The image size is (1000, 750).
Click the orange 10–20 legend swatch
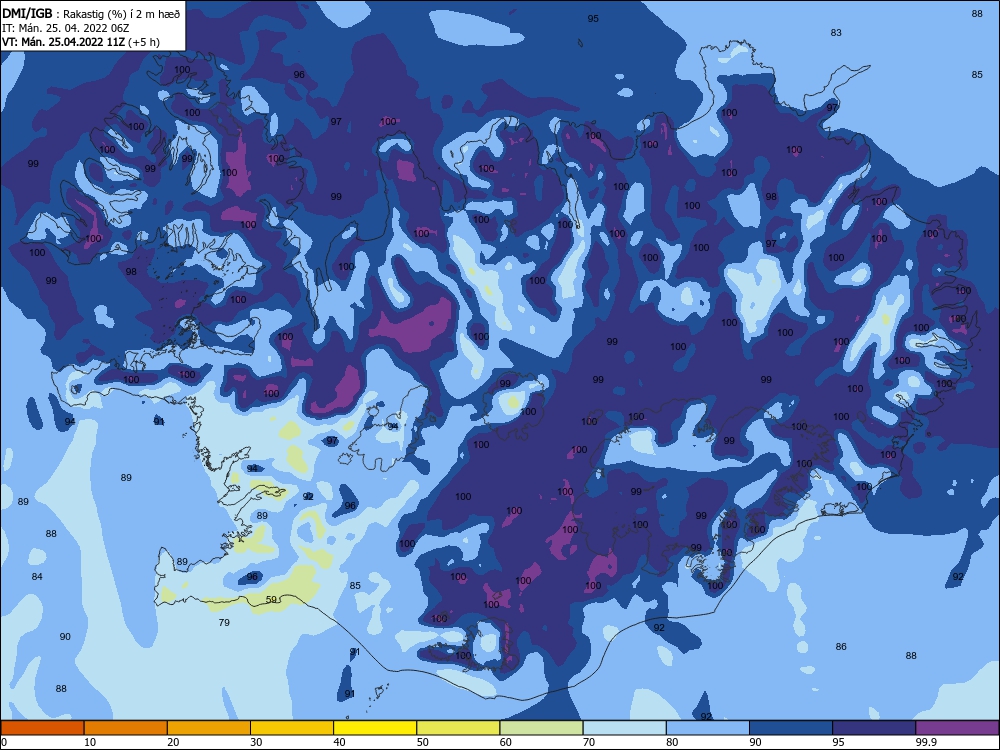pyautogui.click(x=126, y=728)
